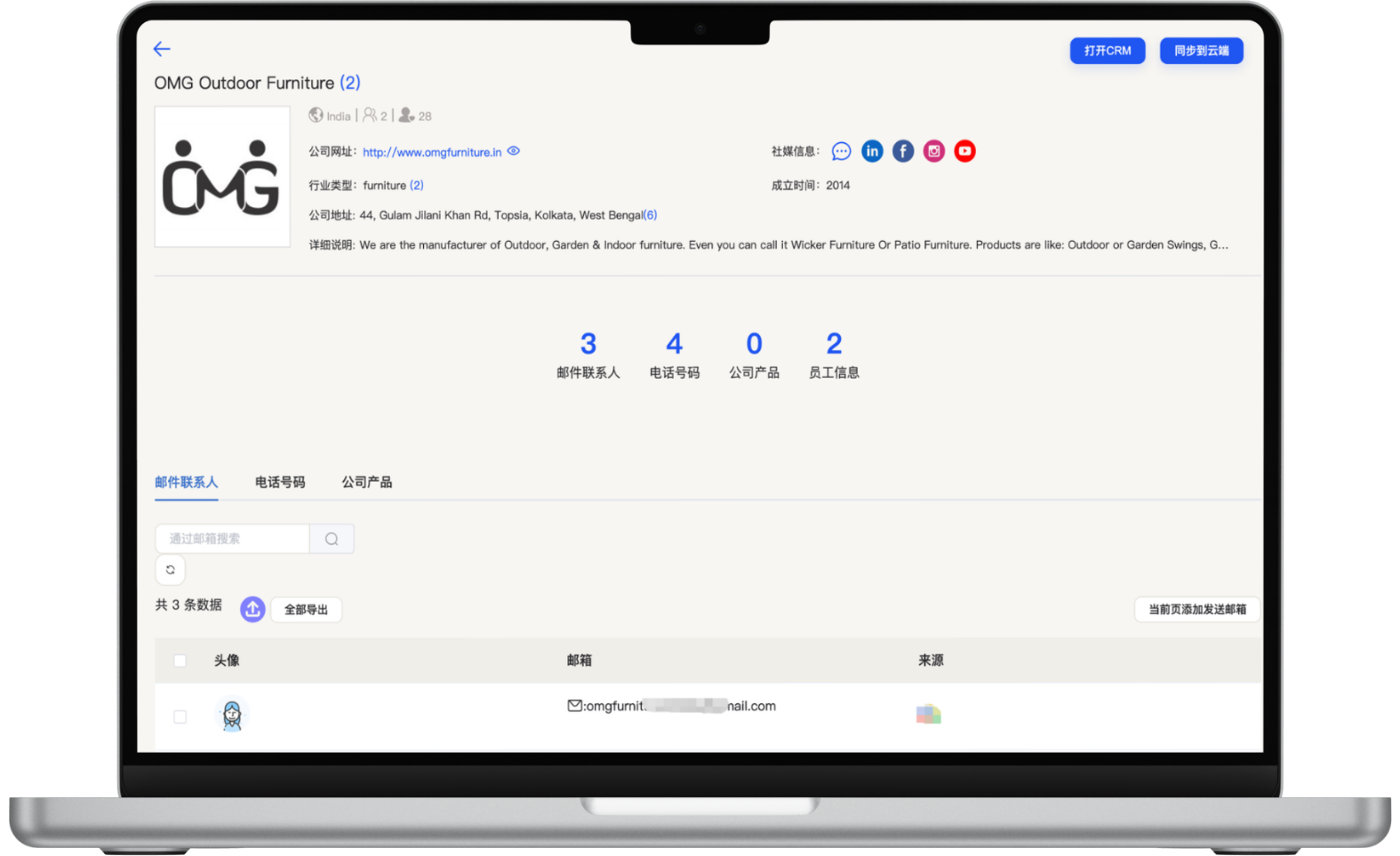This screenshot has height=856, width=1400.
Task: Open the omgfurniture.in website link
Action: (x=432, y=152)
